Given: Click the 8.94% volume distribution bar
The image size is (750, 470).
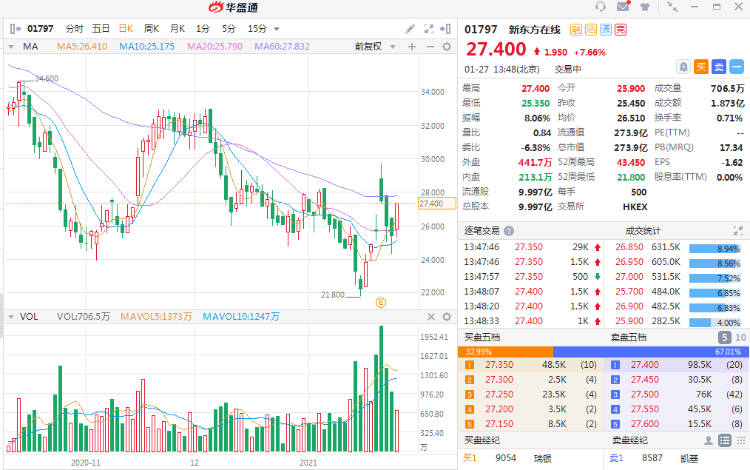Looking at the screenshot, I should tap(715, 248).
